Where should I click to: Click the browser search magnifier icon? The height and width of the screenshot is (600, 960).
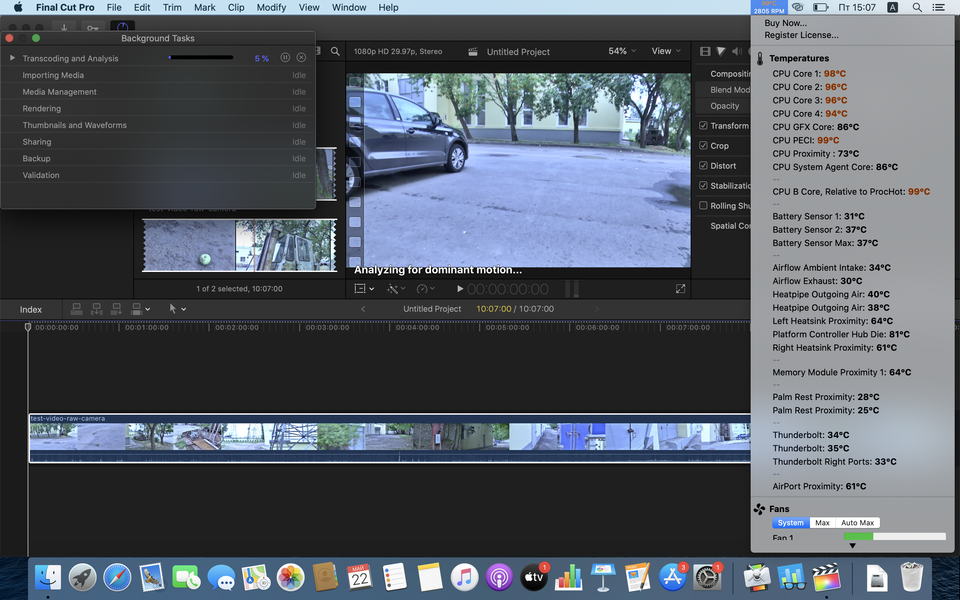coord(336,51)
